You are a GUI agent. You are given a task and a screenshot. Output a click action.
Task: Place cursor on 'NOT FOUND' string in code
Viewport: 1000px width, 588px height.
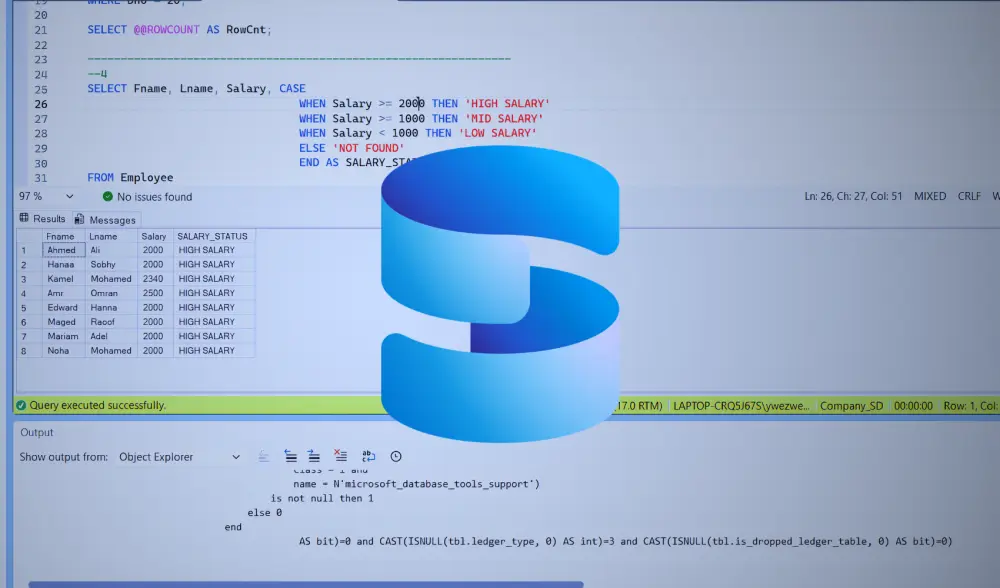click(x=369, y=148)
